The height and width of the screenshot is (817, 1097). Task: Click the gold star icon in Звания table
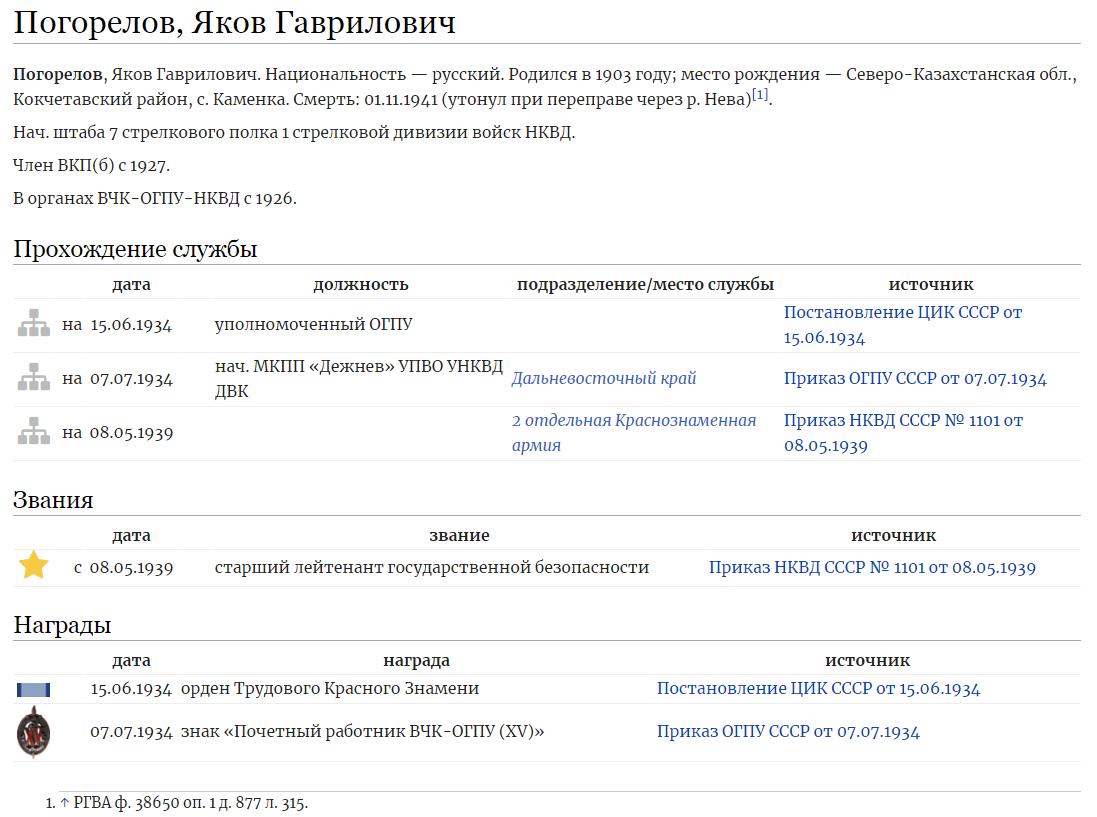click(34, 567)
